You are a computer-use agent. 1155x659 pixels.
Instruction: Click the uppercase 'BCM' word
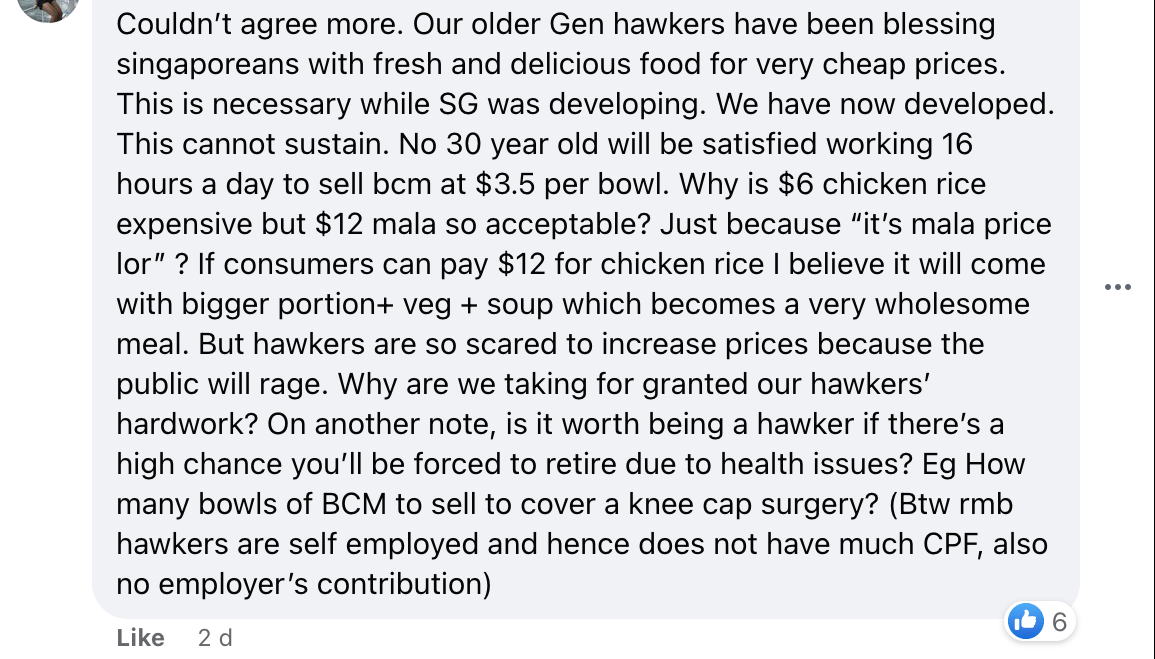(x=354, y=504)
